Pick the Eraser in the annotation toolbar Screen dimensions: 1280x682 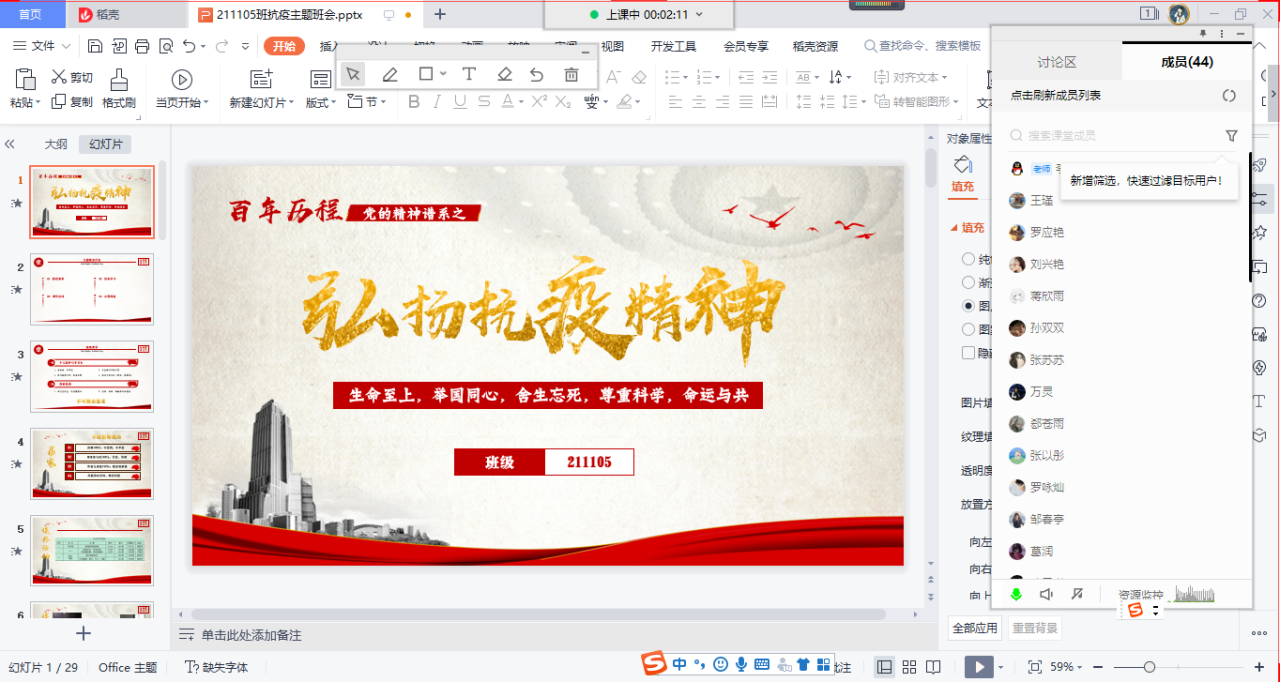[x=505, y=73]
